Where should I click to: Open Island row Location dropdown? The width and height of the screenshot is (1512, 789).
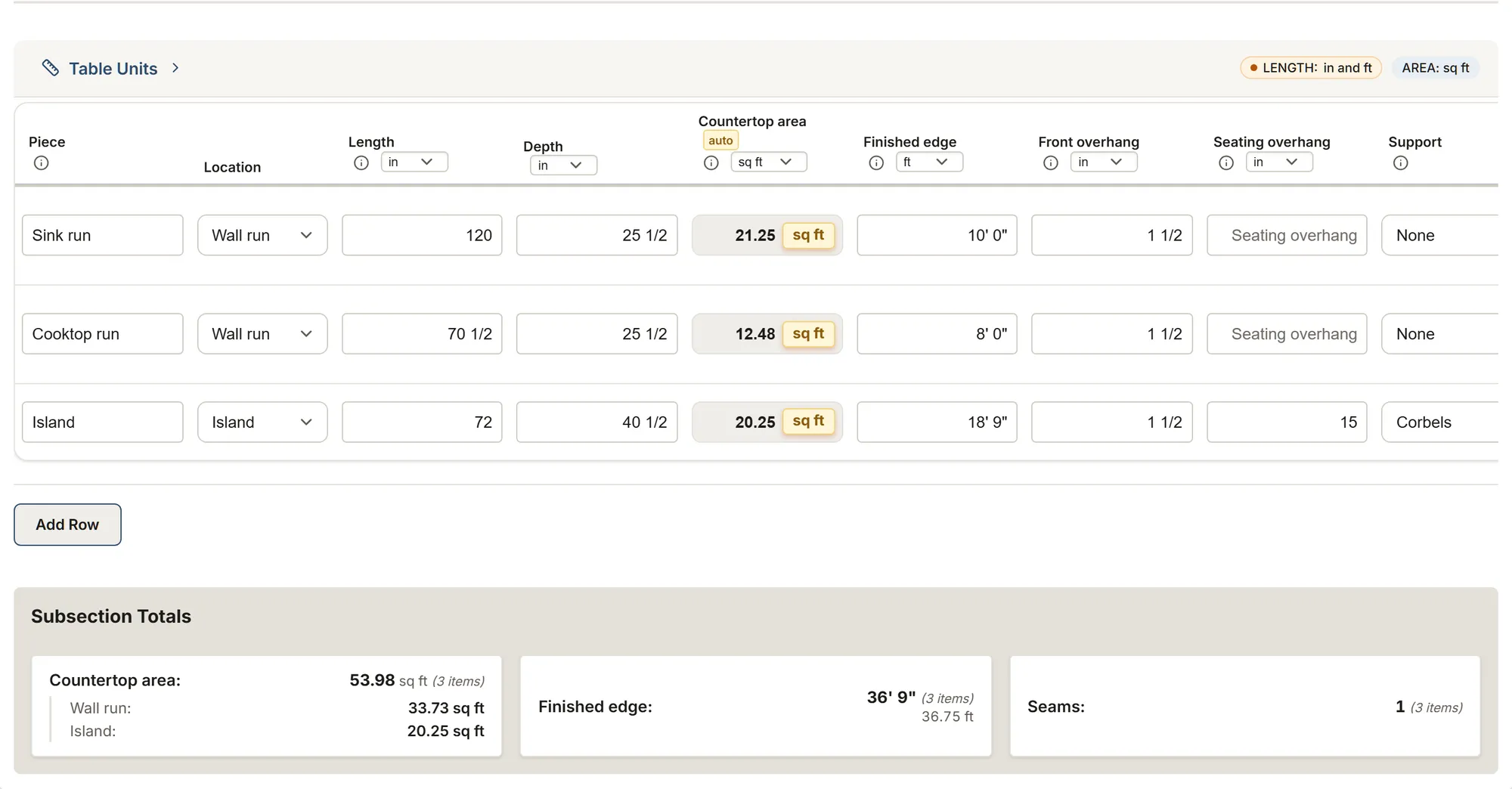262,422
